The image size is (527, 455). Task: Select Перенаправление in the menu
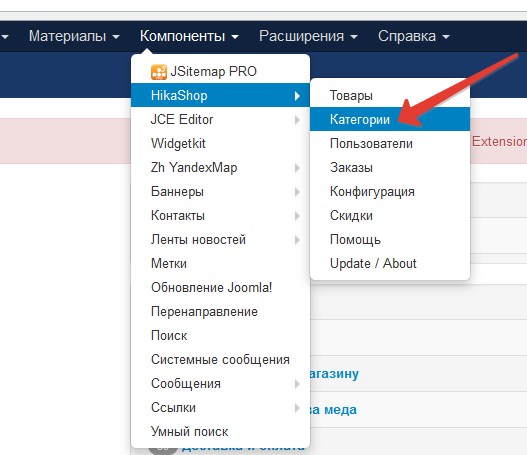tap(220, 312)
